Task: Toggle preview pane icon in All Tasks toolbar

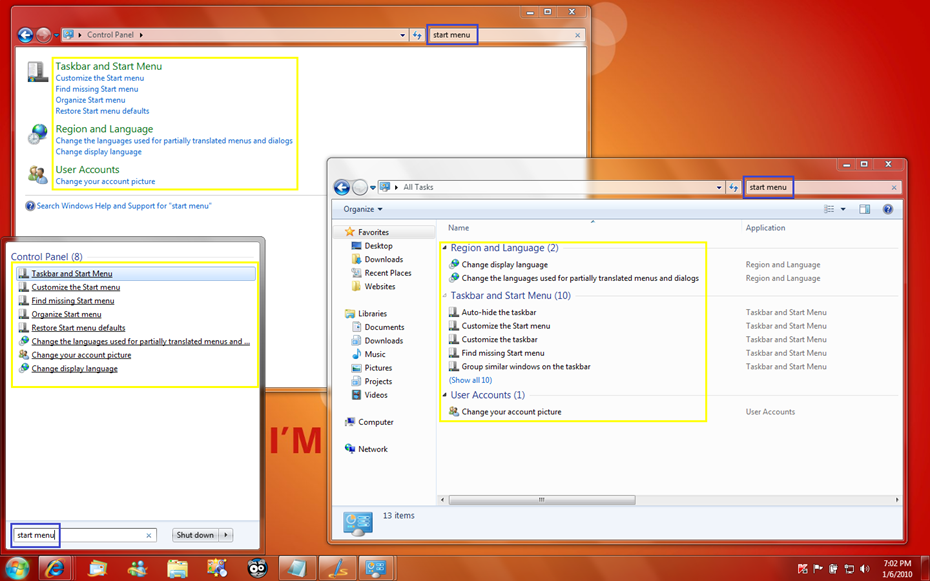Action: pyautogui.click(x=864, y=209)
